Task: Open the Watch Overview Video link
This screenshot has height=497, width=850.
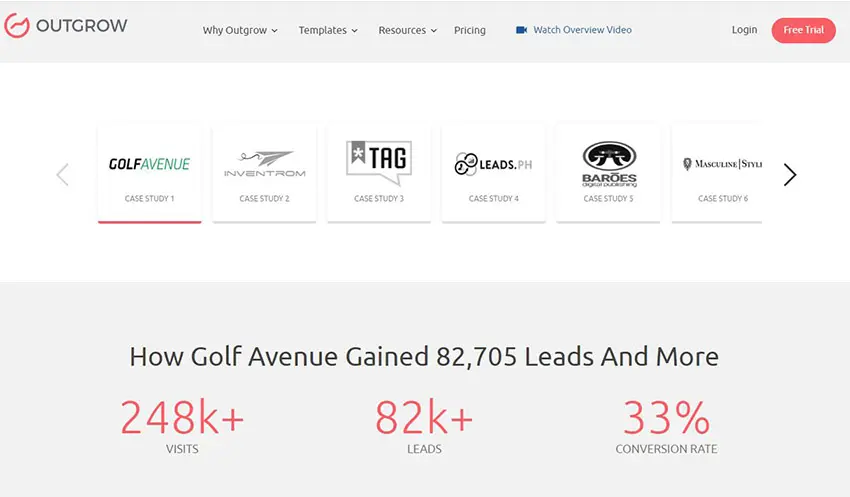Action: (x=582, y=30)
